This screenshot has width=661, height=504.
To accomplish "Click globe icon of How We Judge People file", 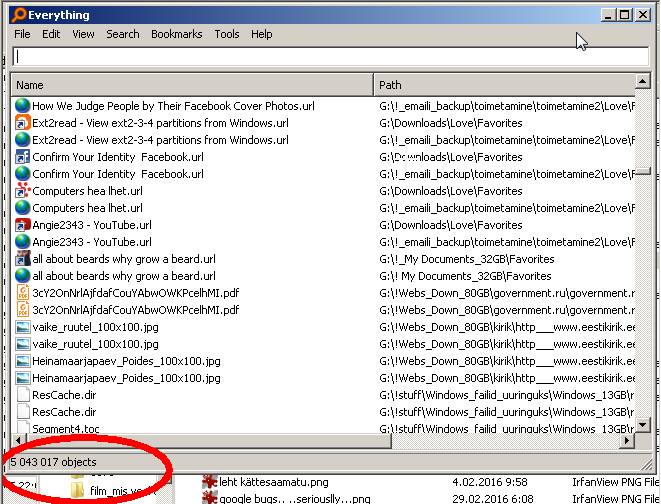I will pos(22,106).
